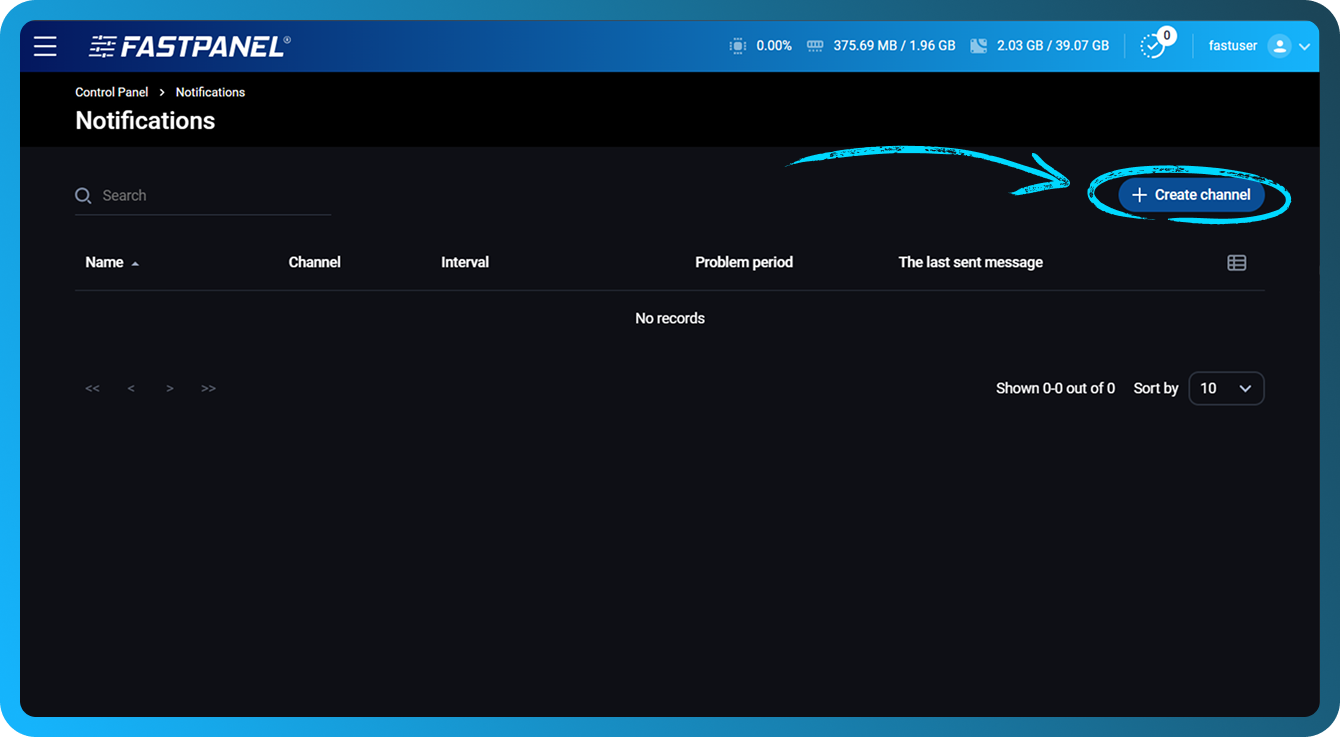This screenshot has height=737, width=1340.
Task: Jump to last page of results
Action: [208, 388]
